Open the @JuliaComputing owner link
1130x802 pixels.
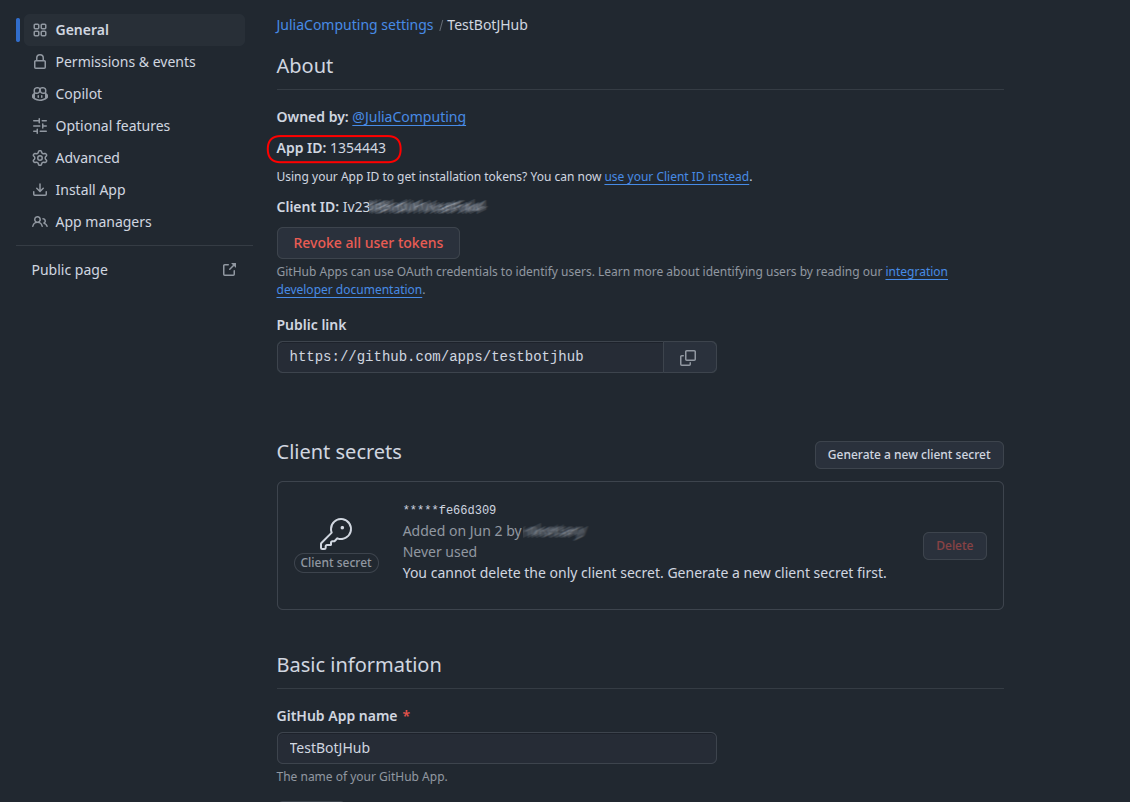tap(409, 117)
